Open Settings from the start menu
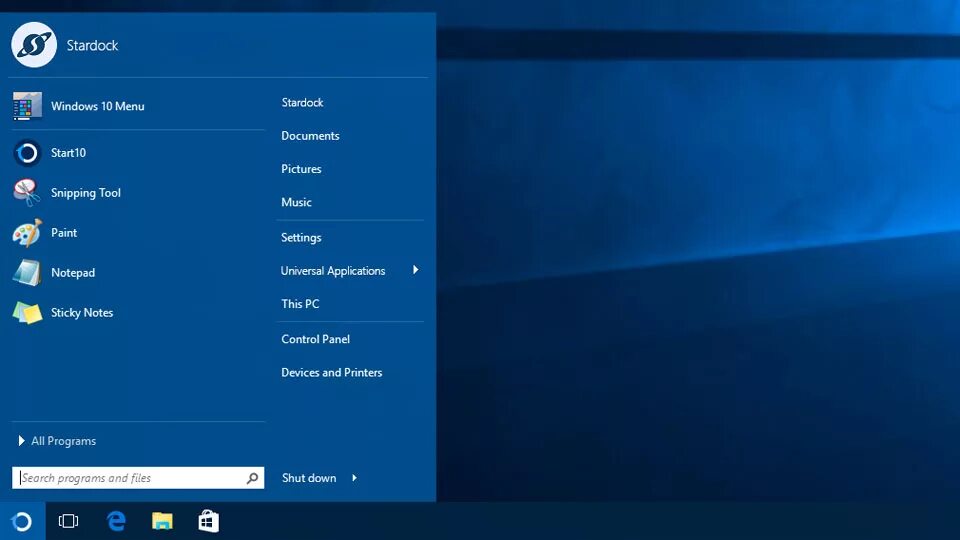 click(301, 238)
